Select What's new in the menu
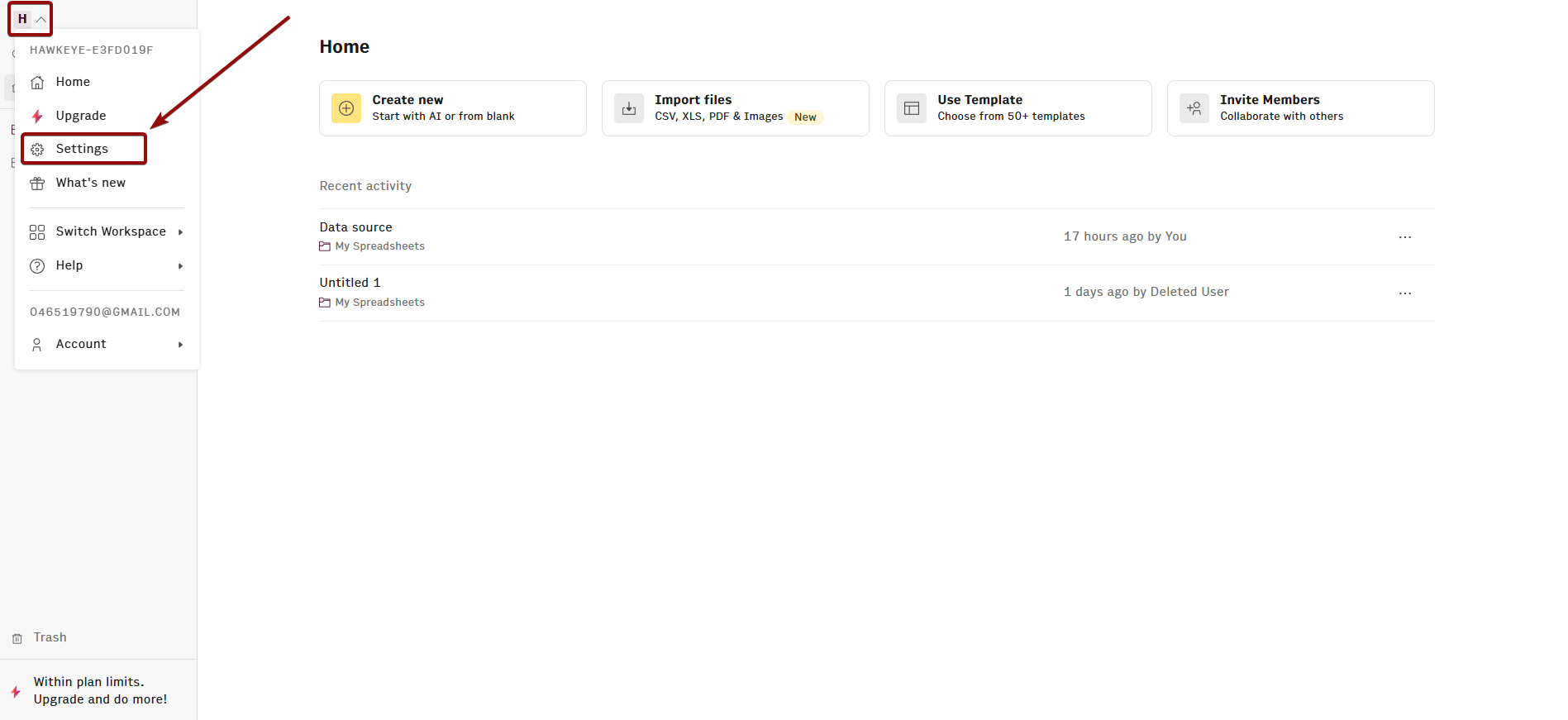Viewport: 1568px width, 720px height. [91, 183]
